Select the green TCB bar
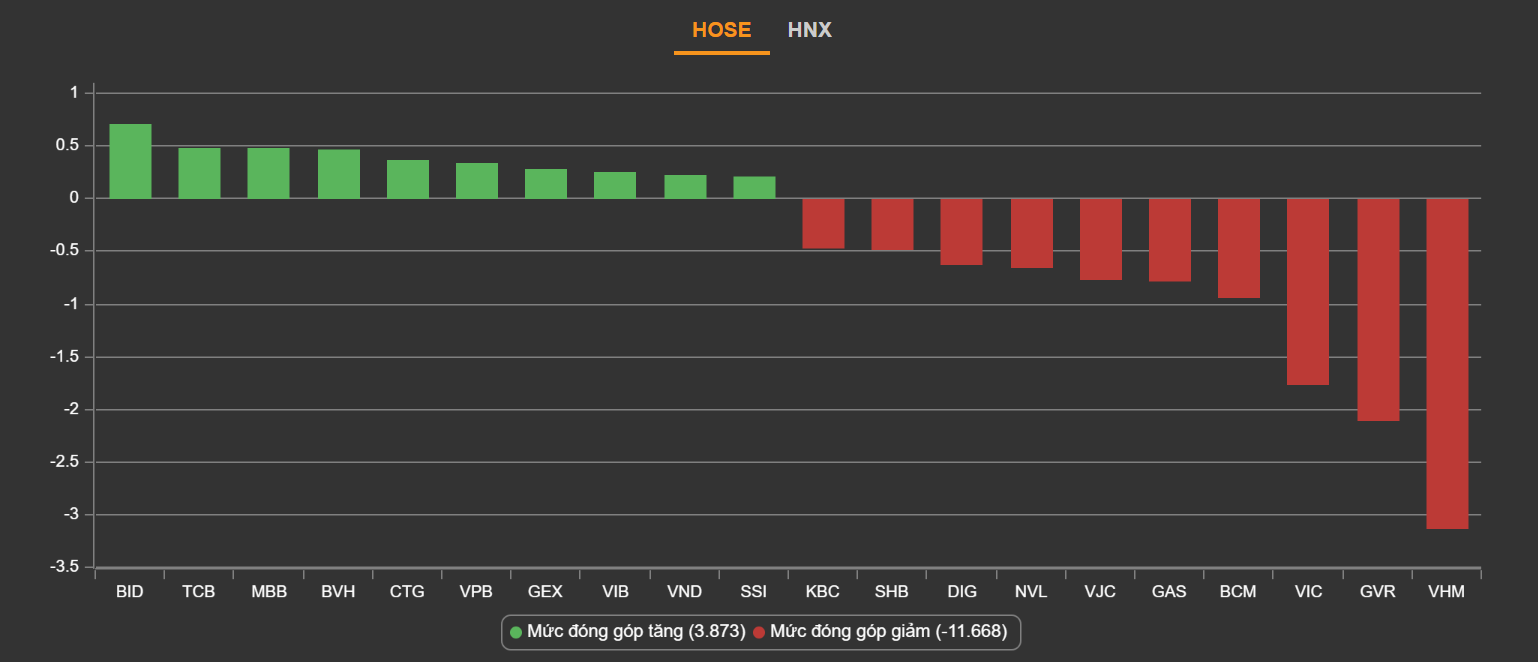 tap(199, 173)
